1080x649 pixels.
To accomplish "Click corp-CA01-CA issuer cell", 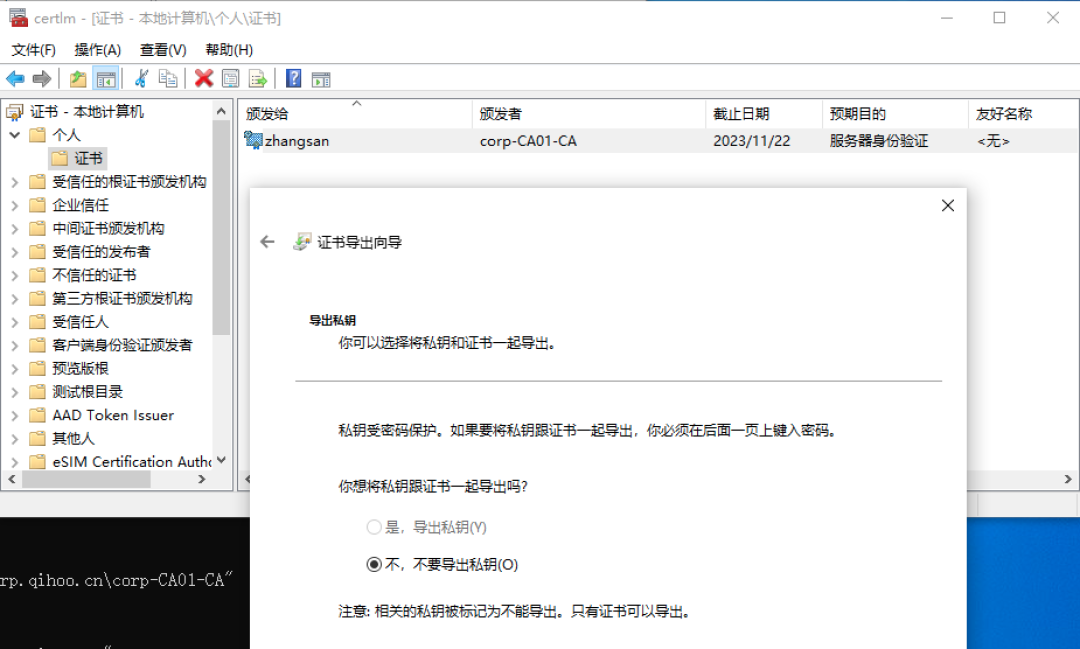I will (x=528, y=141).
